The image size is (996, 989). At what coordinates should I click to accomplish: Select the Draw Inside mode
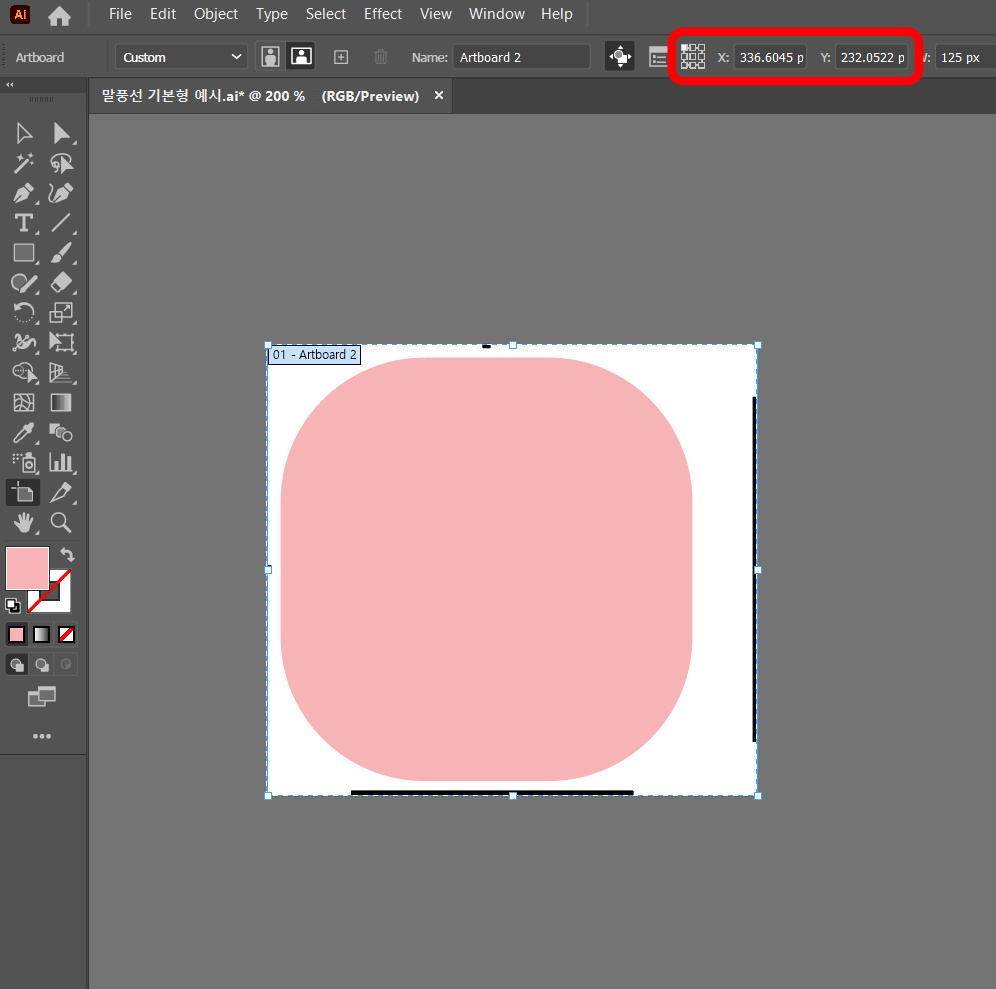click(x=65, y=664)
